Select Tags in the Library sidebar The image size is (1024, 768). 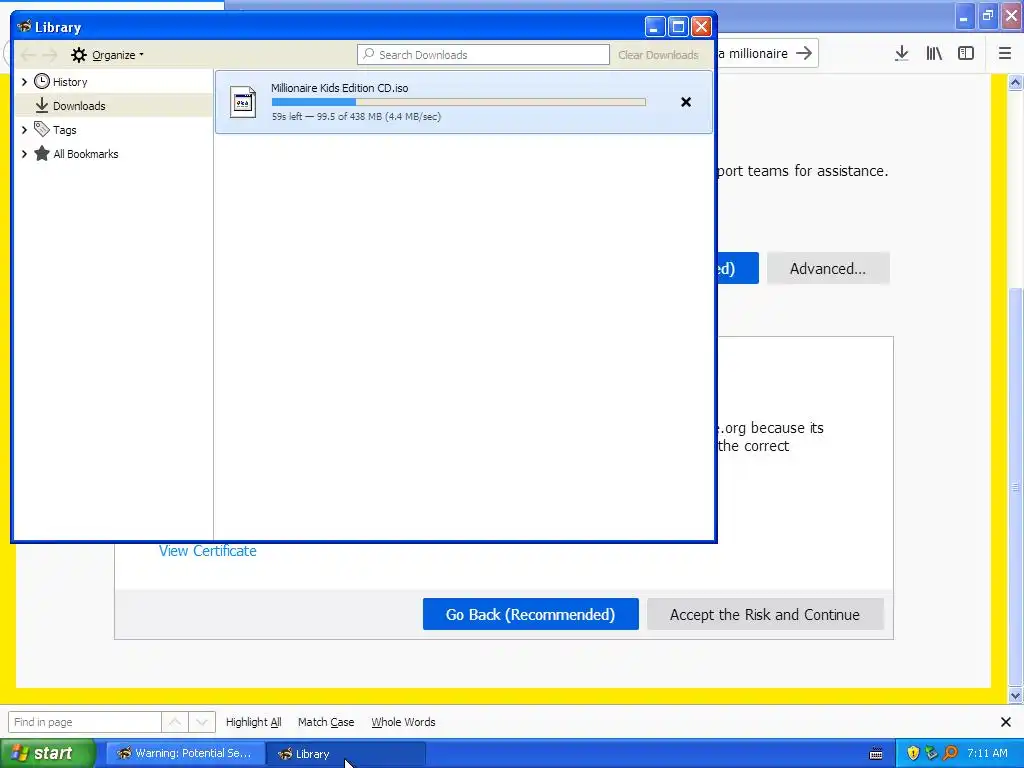[65, 130]
